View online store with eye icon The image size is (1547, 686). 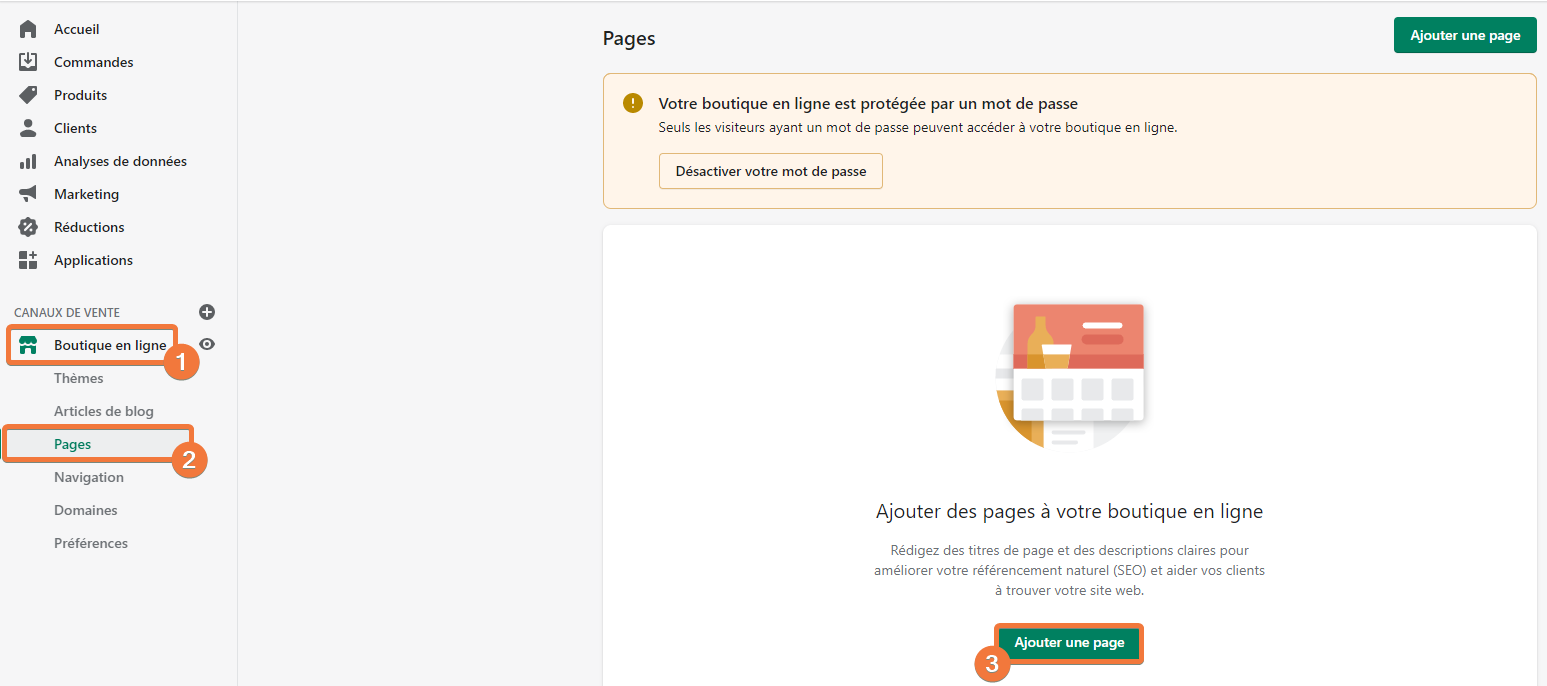(x=207, y=344)
